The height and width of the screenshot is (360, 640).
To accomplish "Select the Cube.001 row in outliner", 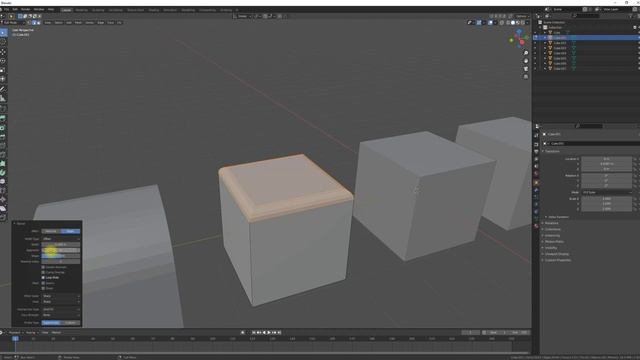I will point(587,38).
